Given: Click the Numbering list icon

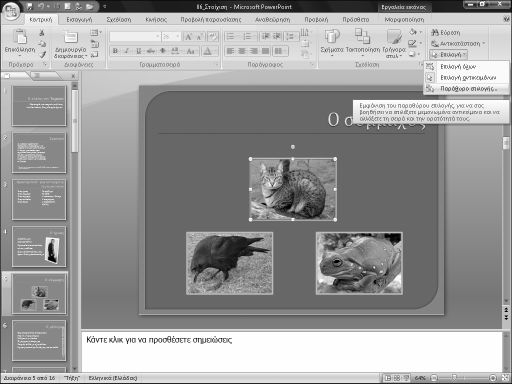Looking at the screenshot, I should coord(248,36).
